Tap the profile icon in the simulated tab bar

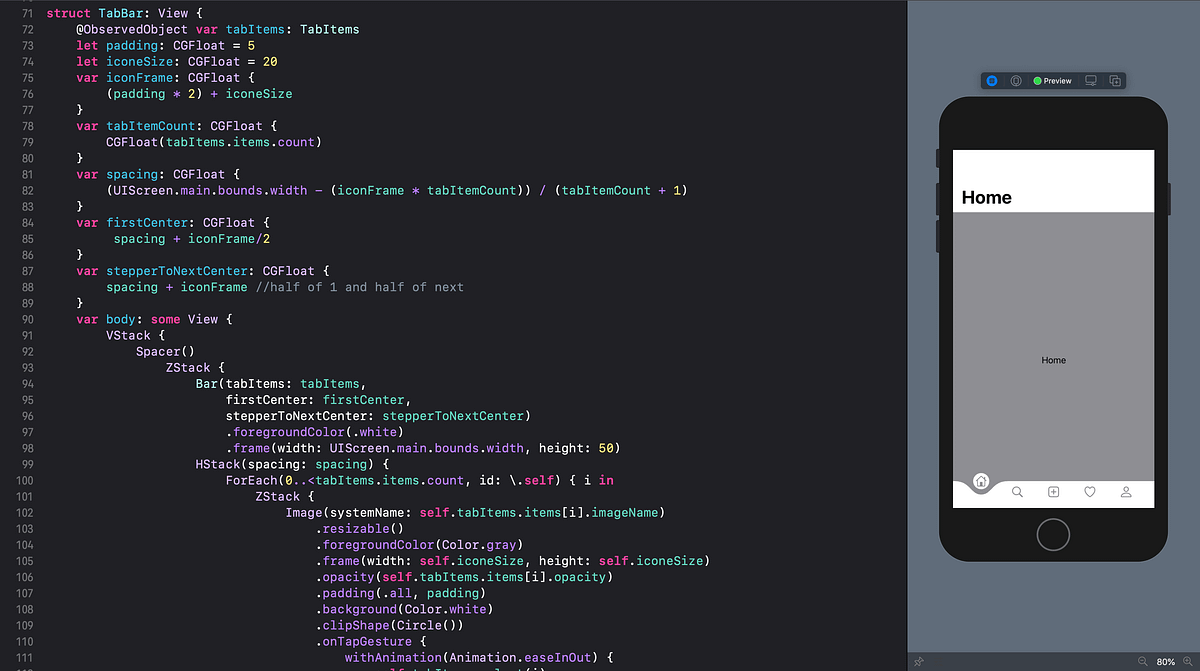pos(1126,492)
